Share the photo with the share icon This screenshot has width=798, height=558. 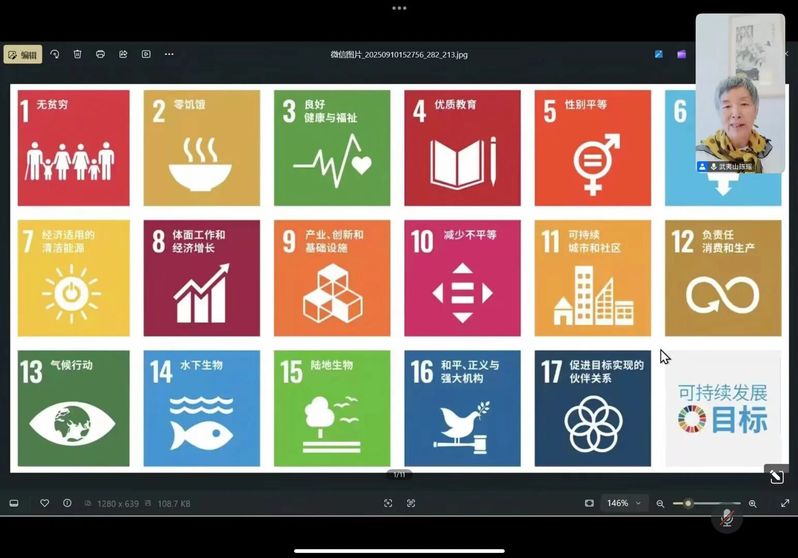click(x=123, y=54)
